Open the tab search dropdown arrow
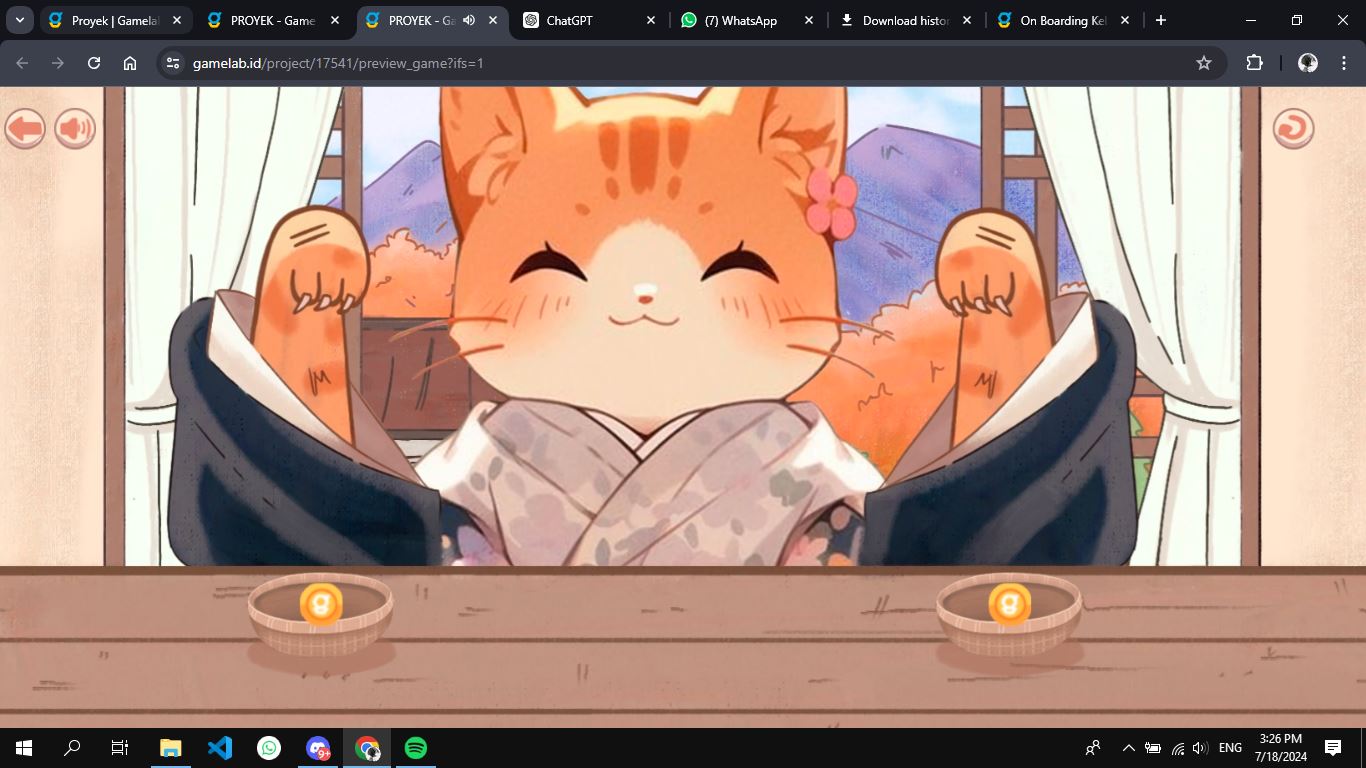1366x768 pixels. point(19,21)
